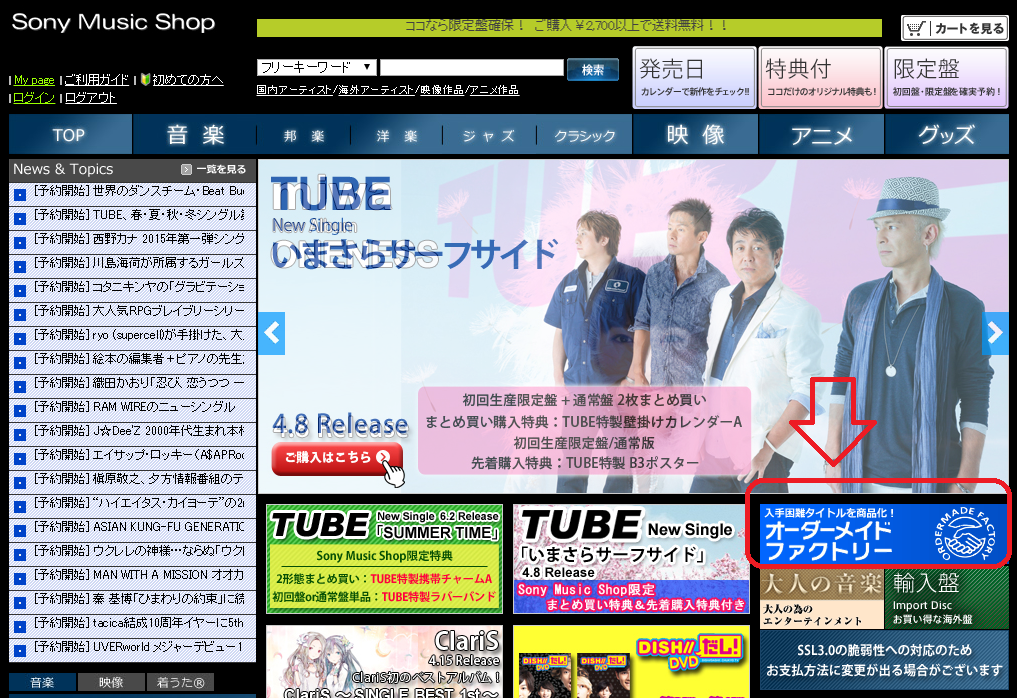Viewport: 1017px width, 698px height.
Task: Open the アニメ作品 search link
Action: (494, 90)
